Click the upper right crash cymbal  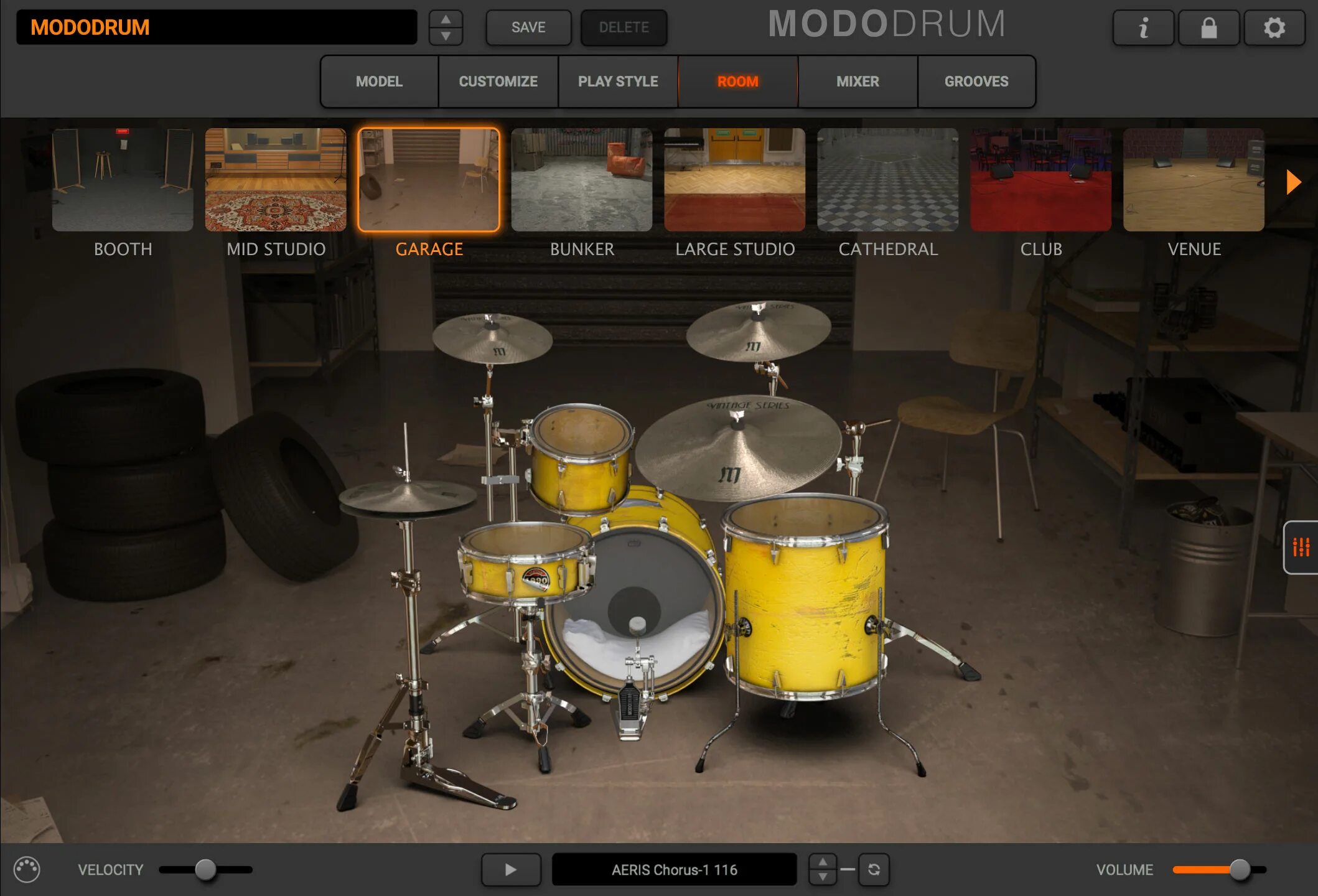(759, 331)
